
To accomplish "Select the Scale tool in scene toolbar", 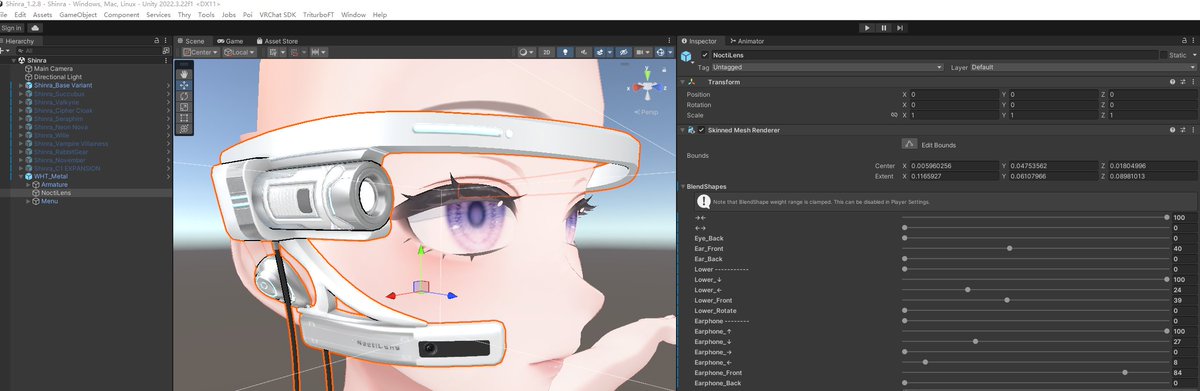I will (x=183, y=107).
